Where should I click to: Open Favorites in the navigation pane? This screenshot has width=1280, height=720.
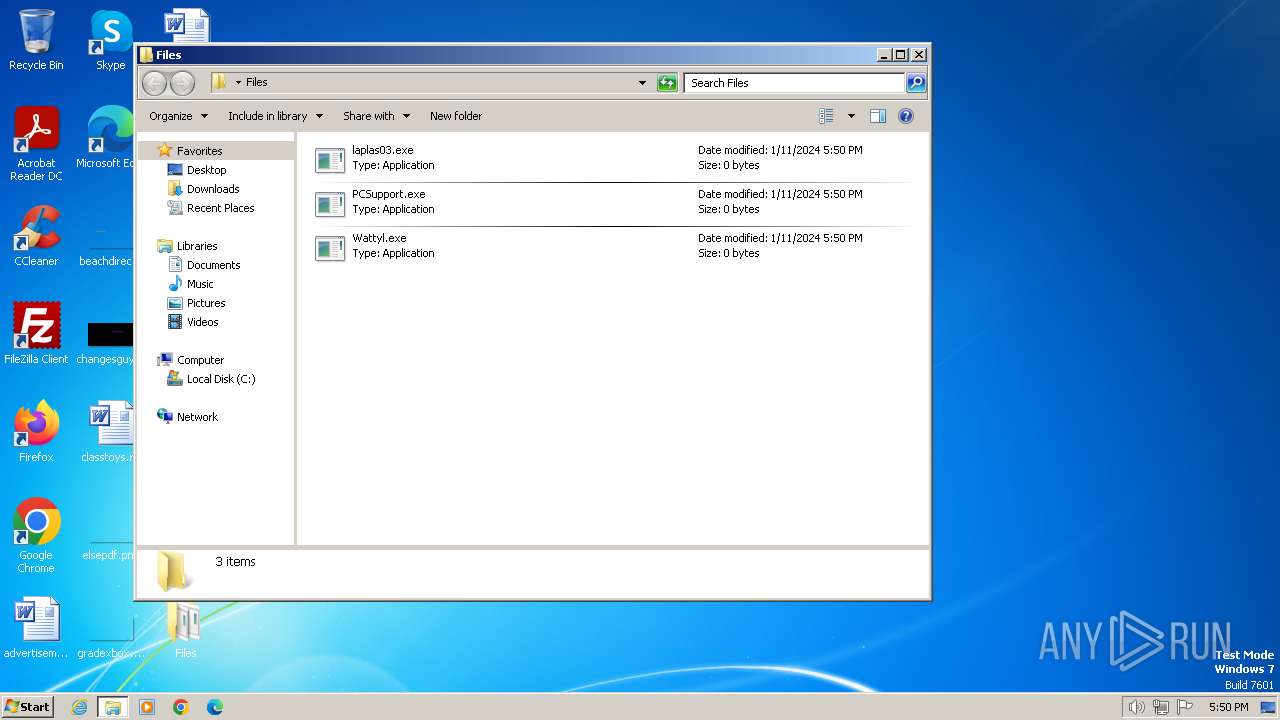pyautogui.click(x=199, y=151)
